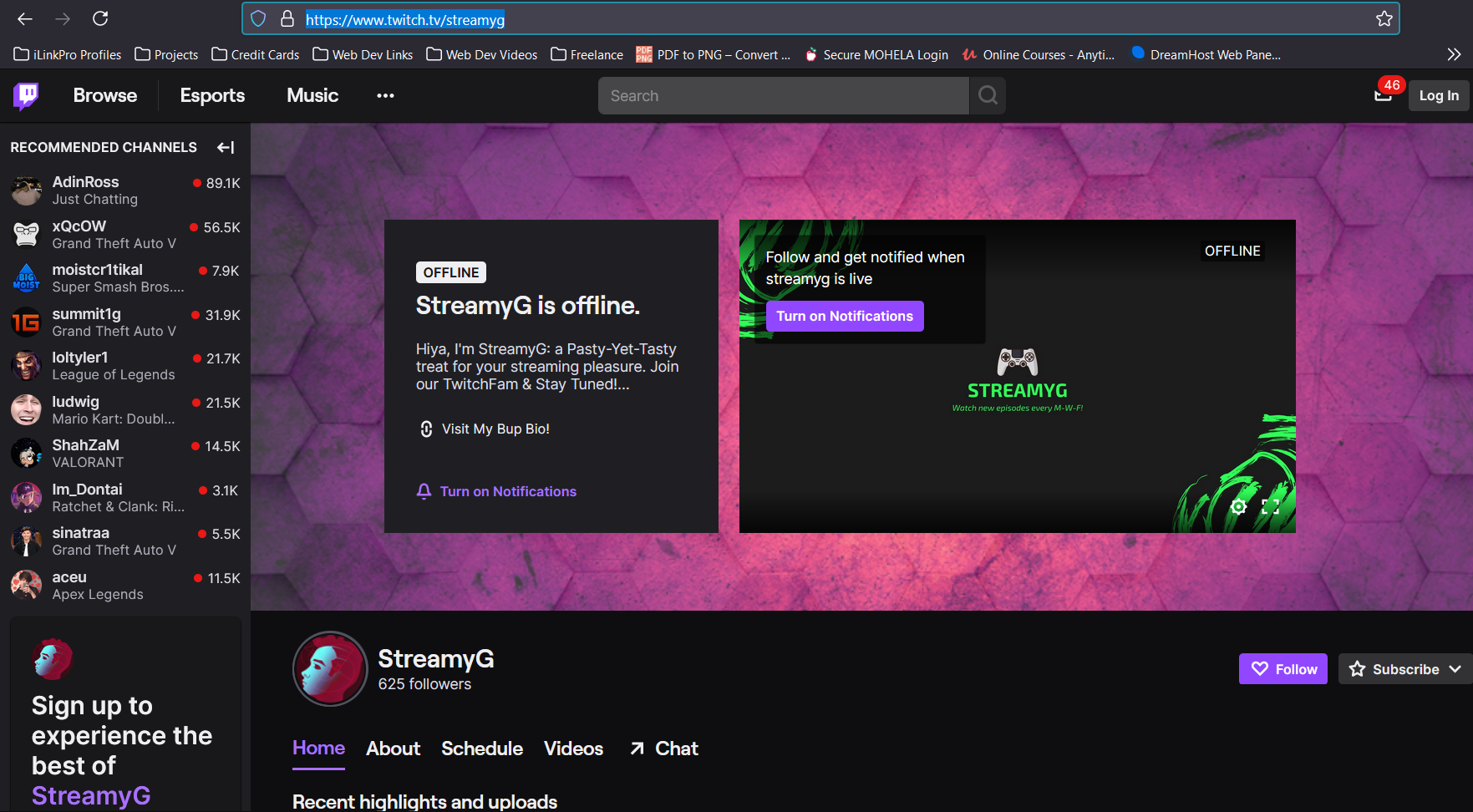1473x812 pixels.
Task: Select the Home tab
Action: tap(318, 749)
